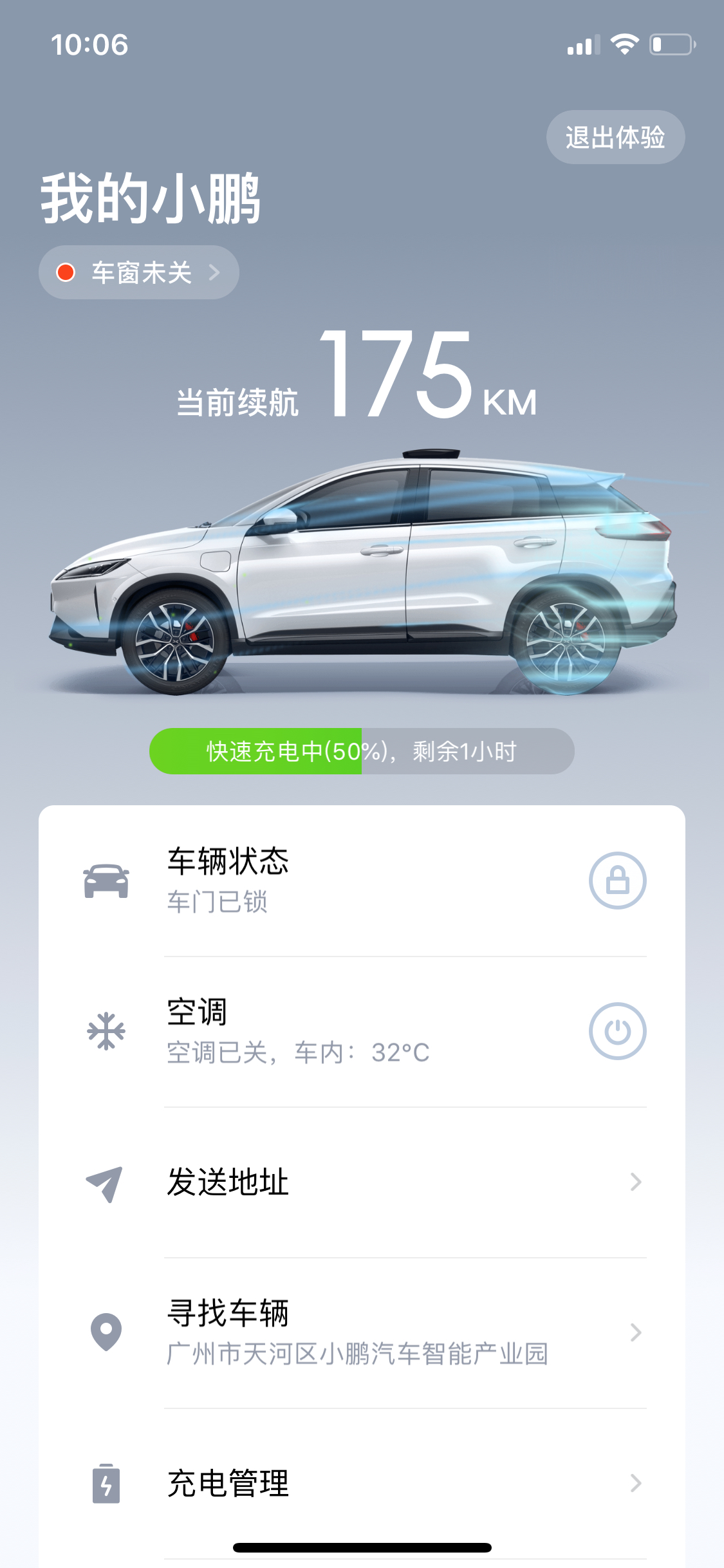Expand 寻找车辆 with its chevron
This screenshot has height=1568, width=724.
coord(636,1332)
